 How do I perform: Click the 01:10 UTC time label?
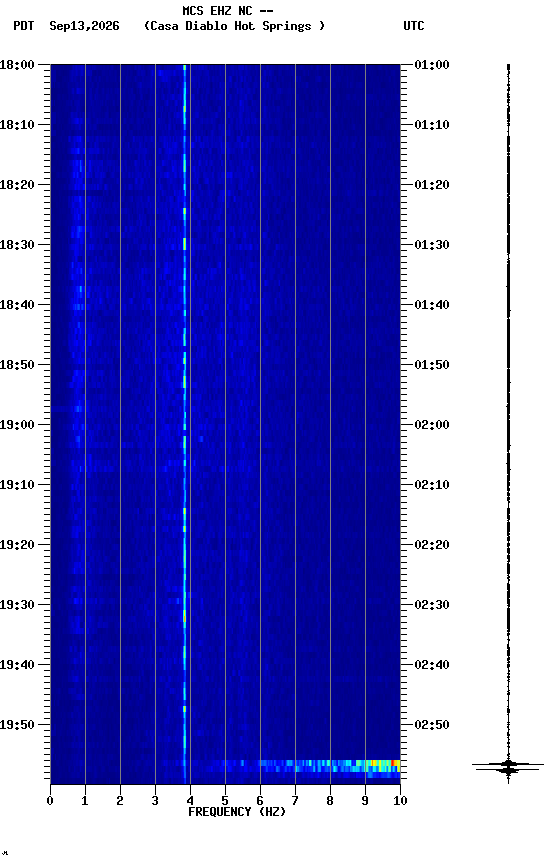[432, 125]
